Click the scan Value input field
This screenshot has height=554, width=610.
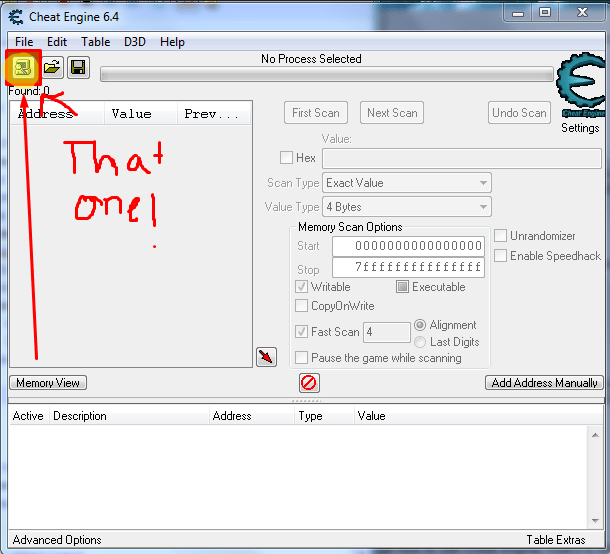pyautogui.click(x=462, y=158)
